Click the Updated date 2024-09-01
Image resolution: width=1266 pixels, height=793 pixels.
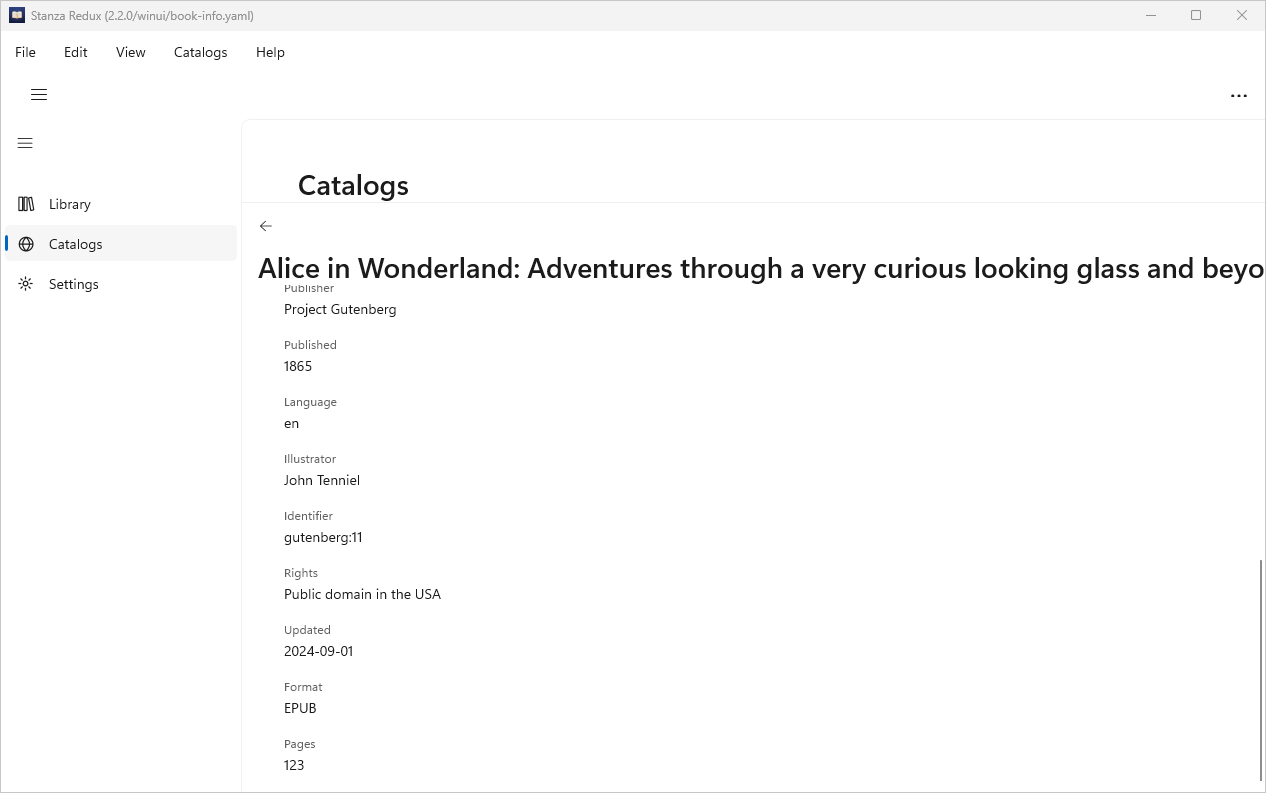[318, 651]
